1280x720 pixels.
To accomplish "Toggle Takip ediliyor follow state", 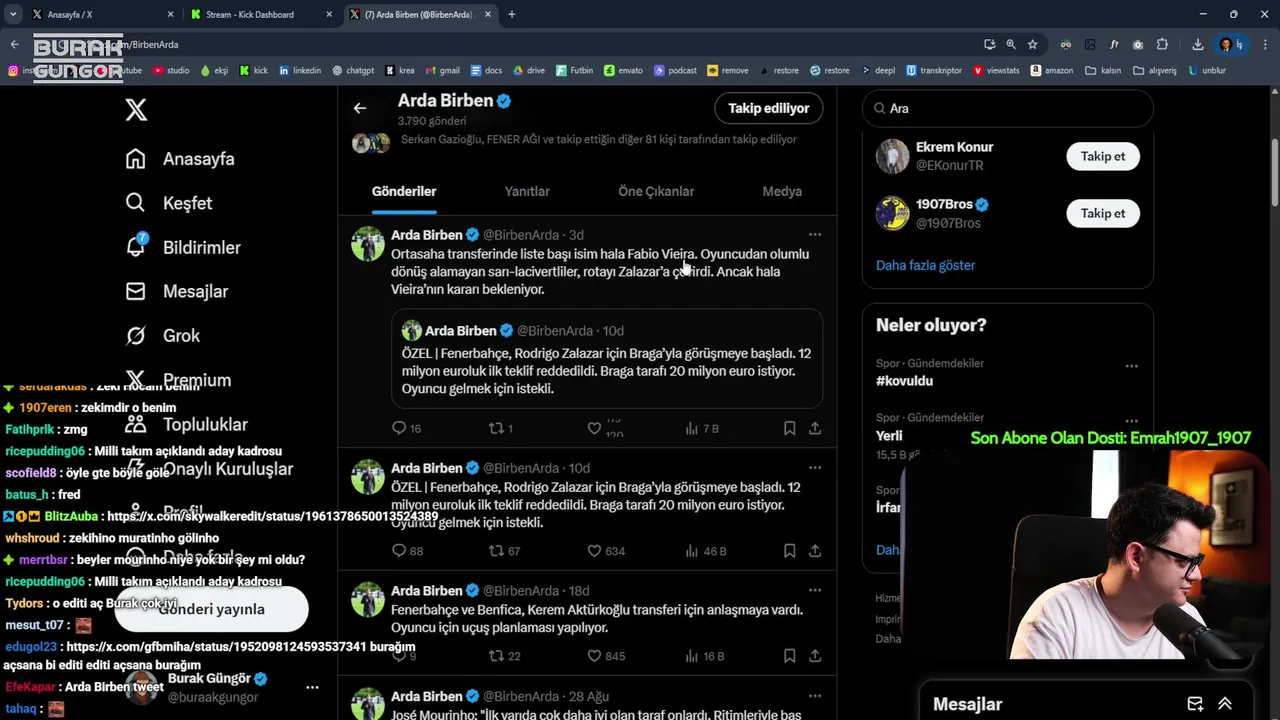I will pos(768,108).
